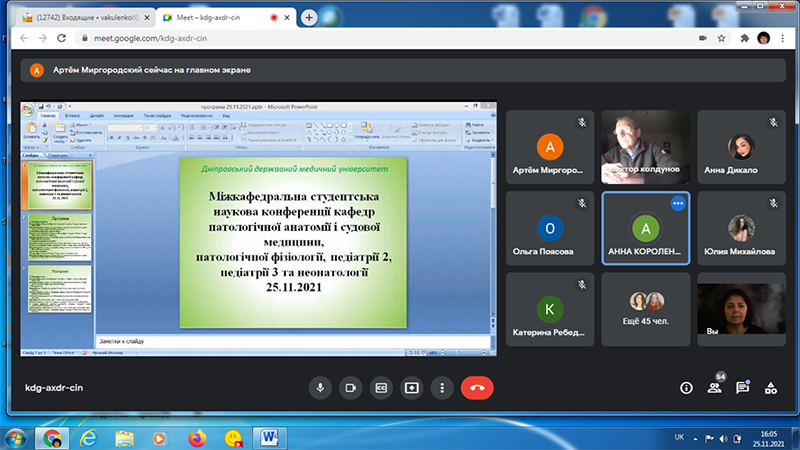Viewport: 800px width, 450px height.
Task: Open options on АННА КОРОЛЕН tile
Action: coord(677,203)
